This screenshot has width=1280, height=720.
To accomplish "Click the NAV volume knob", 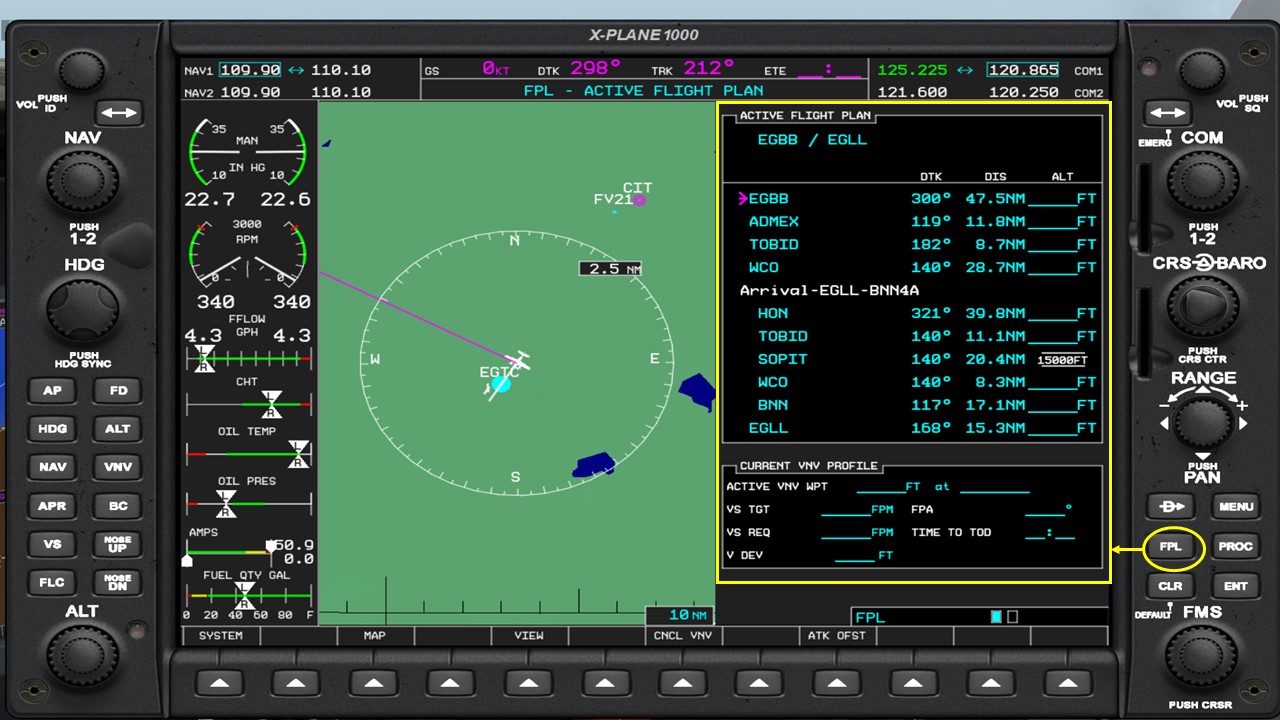I will pyautogui.click(x=81, y=71).
